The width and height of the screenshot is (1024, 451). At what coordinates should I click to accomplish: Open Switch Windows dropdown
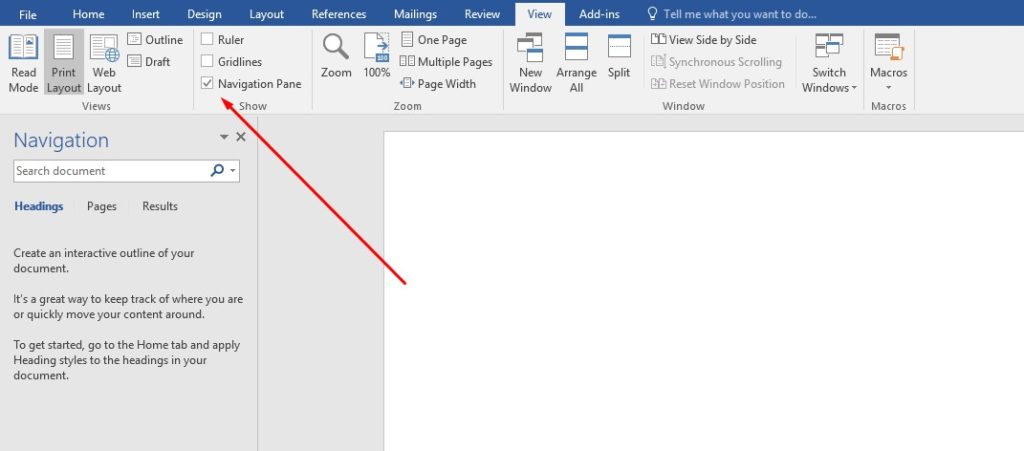[829, 63]
